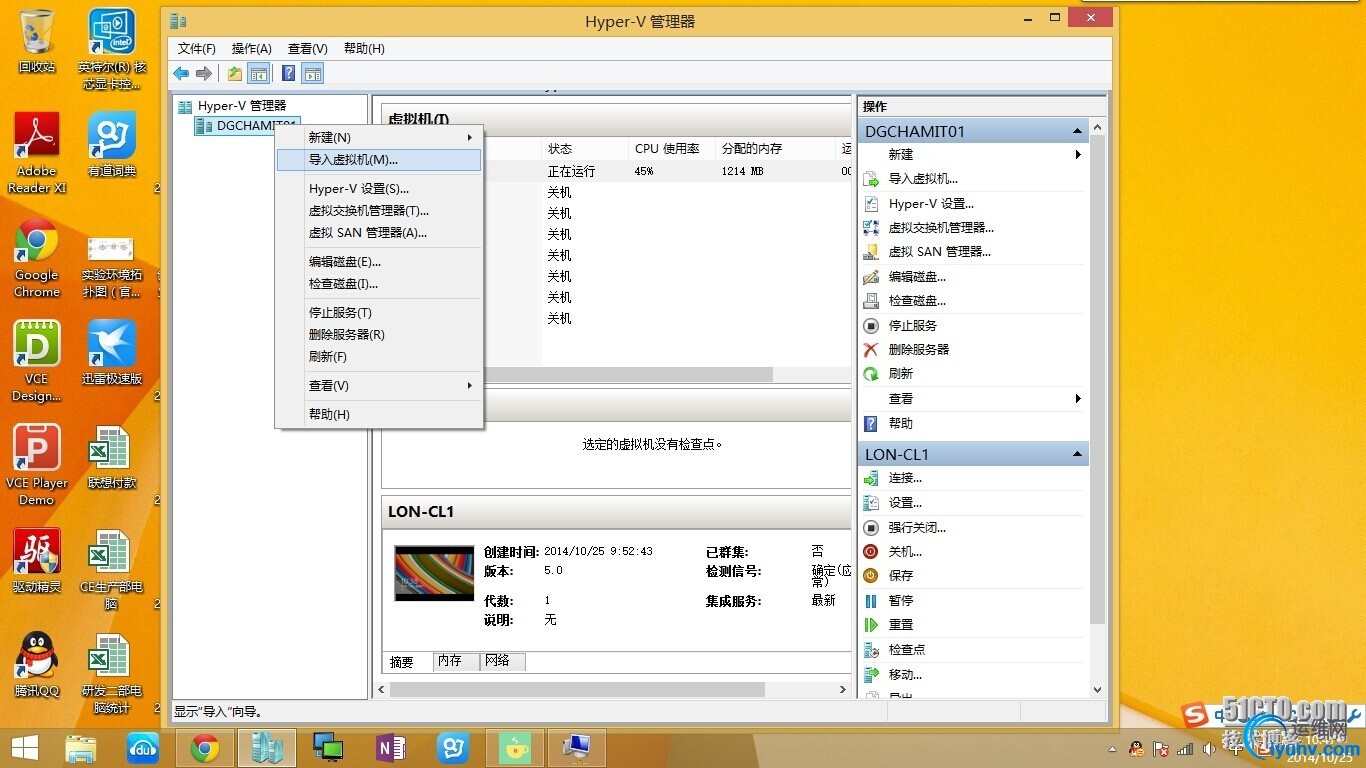Open Google Chrome from the taskbar
Viewport: 1366px width, 768px height.
pos(205,747)
